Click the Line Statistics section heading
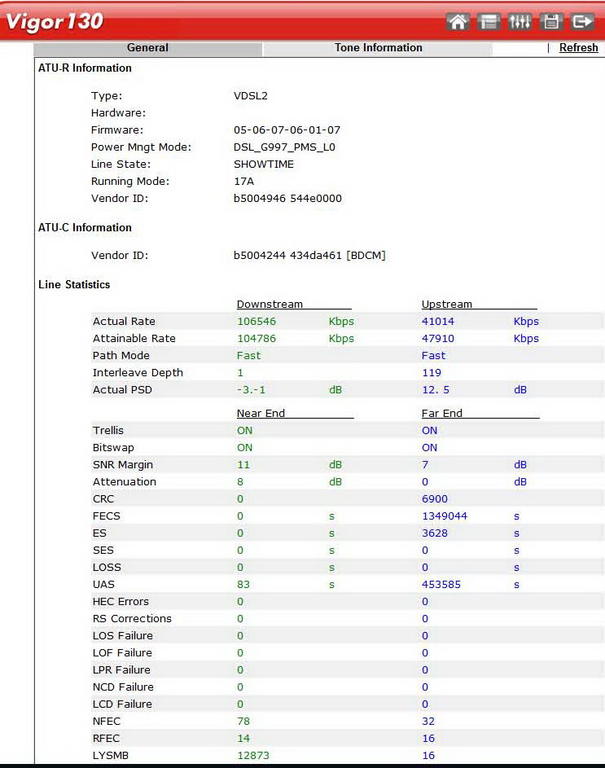Viewport: 605px width, 768px height. (x=74, y=285)
